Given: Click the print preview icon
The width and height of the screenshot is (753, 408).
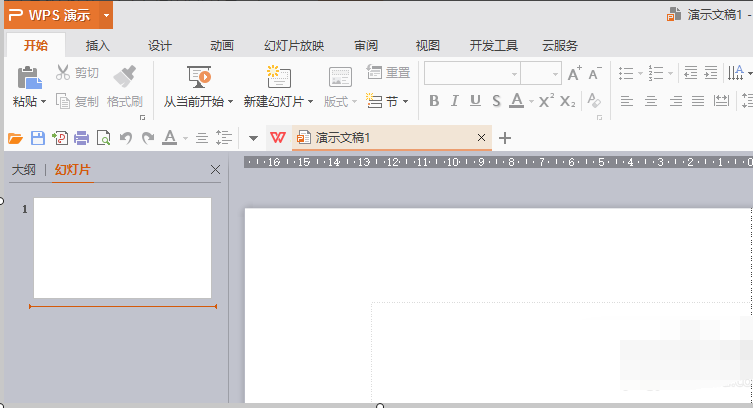Looking at the screenshot, I should coord(103,138).
